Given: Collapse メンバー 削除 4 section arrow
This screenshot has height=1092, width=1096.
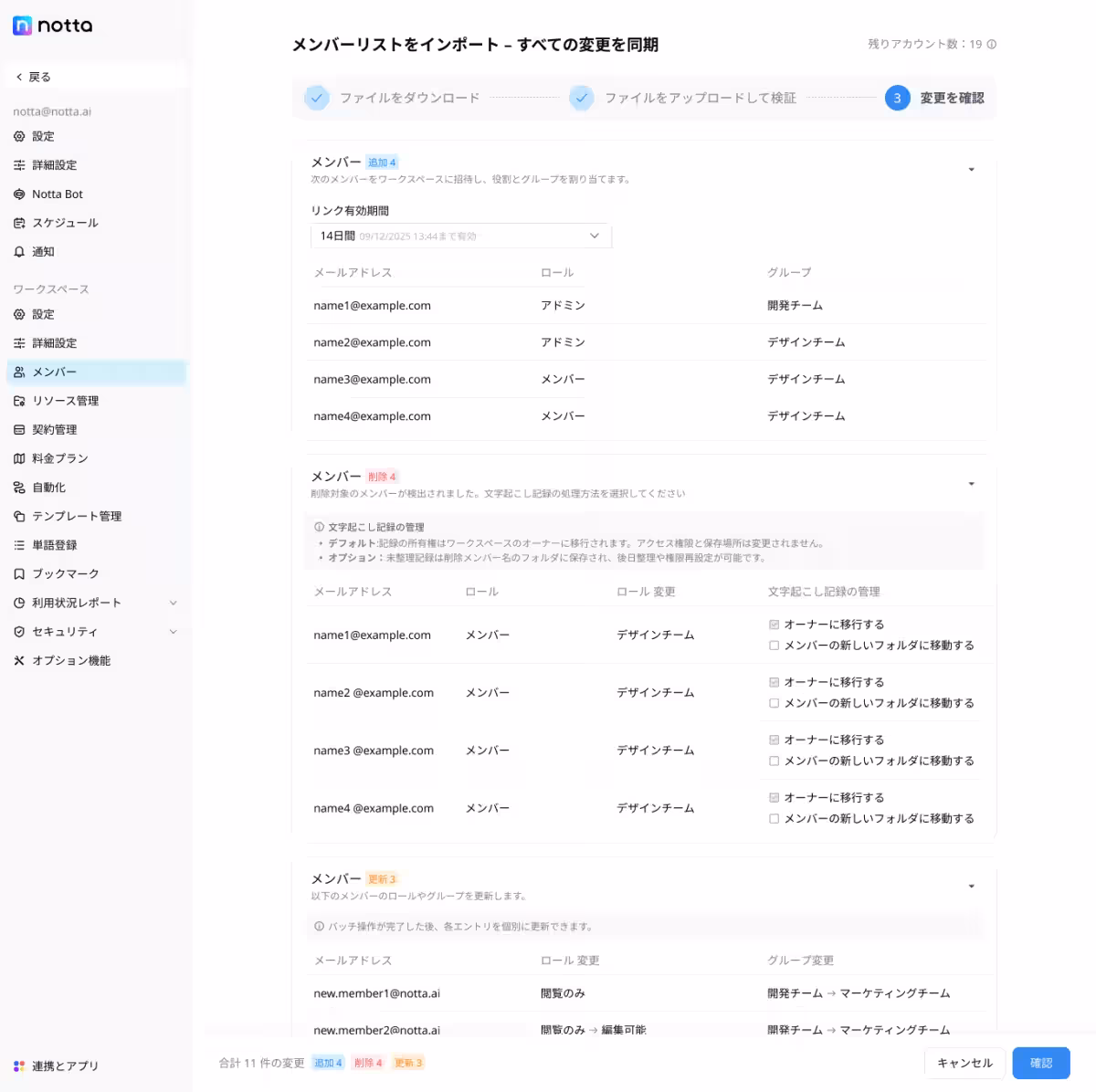Looking at the screenshot, I should [x=971, y=484].
